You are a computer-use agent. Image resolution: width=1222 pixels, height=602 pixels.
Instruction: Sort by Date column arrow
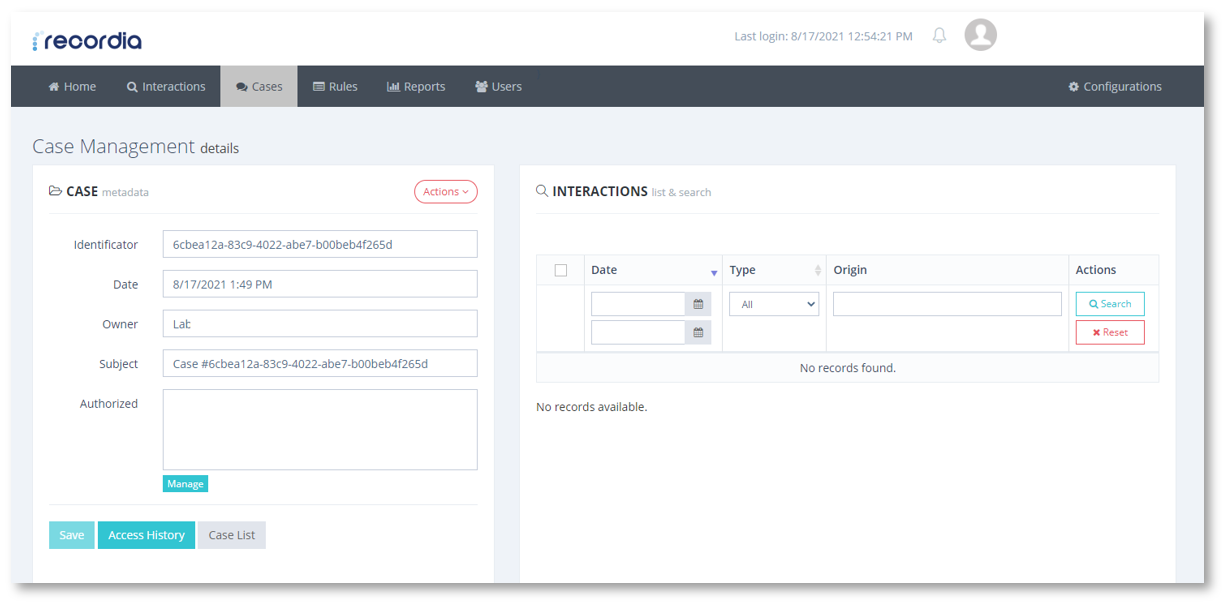[714, 272]
